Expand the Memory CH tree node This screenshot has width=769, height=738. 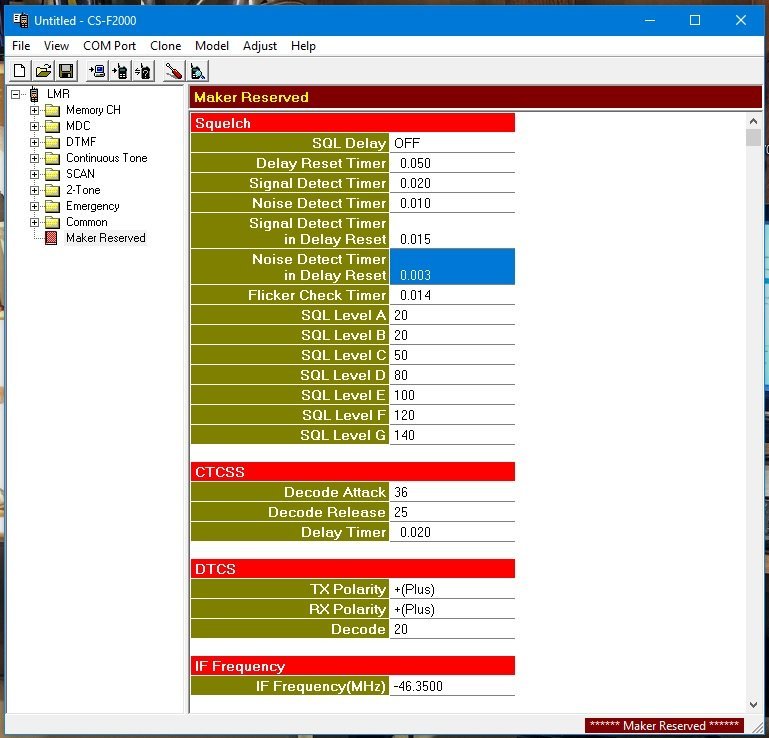(x=34, y=110)
